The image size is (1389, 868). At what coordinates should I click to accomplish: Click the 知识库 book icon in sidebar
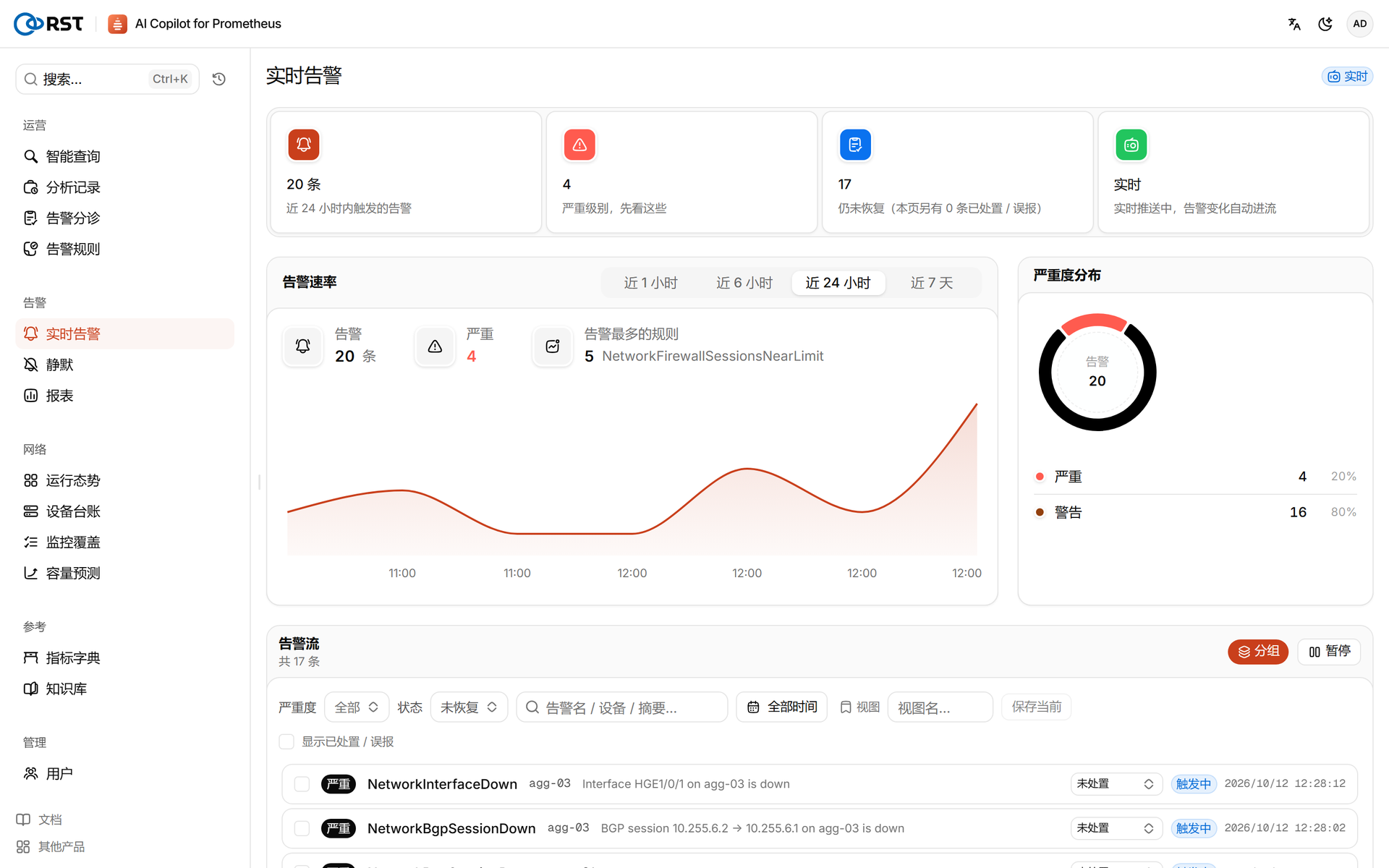[30, 689]
